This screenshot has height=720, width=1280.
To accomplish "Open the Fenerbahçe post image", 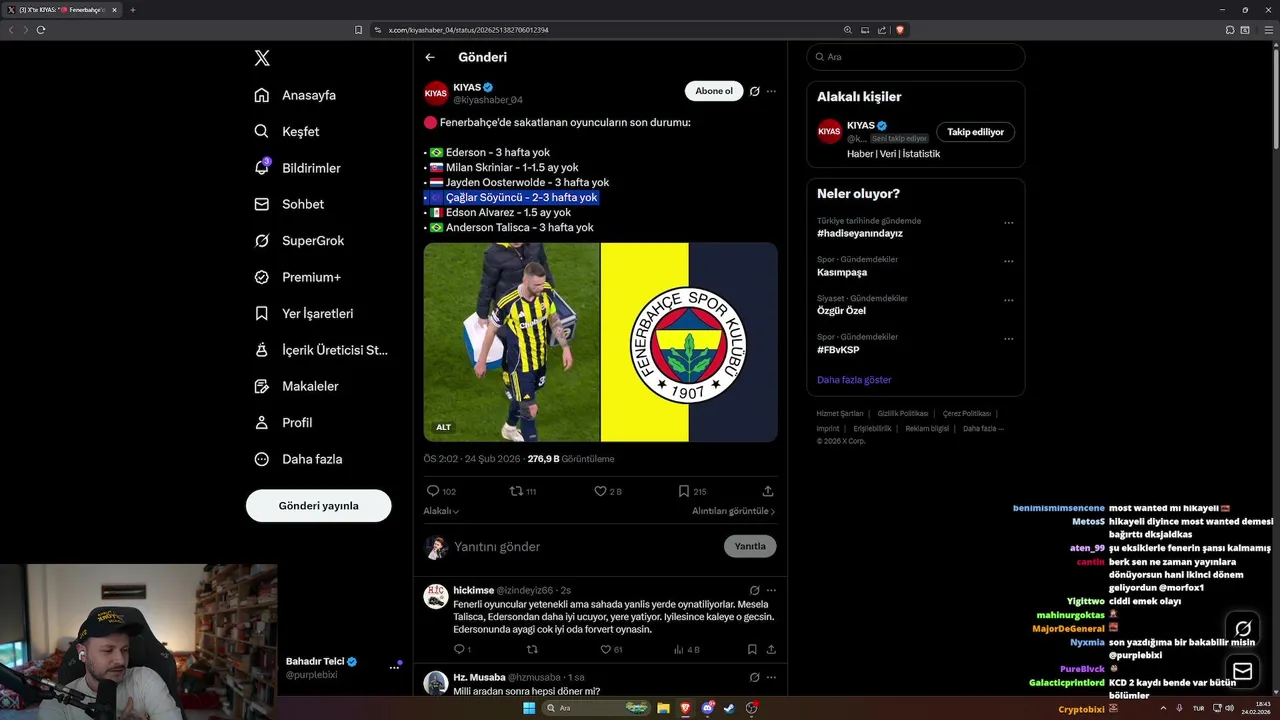I will pos(600,342).
